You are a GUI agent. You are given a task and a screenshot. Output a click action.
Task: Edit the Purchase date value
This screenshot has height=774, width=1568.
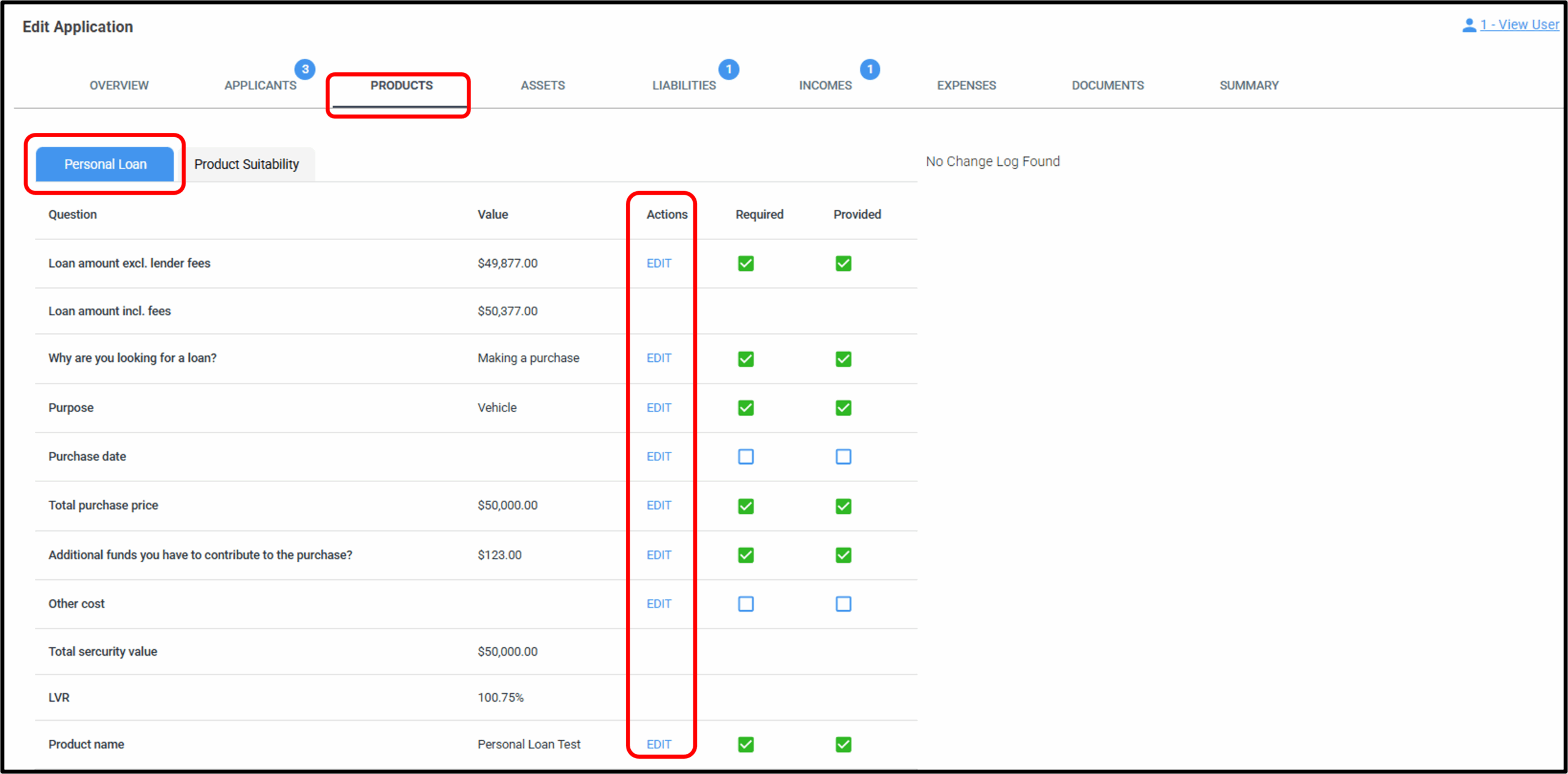(658, 457)
